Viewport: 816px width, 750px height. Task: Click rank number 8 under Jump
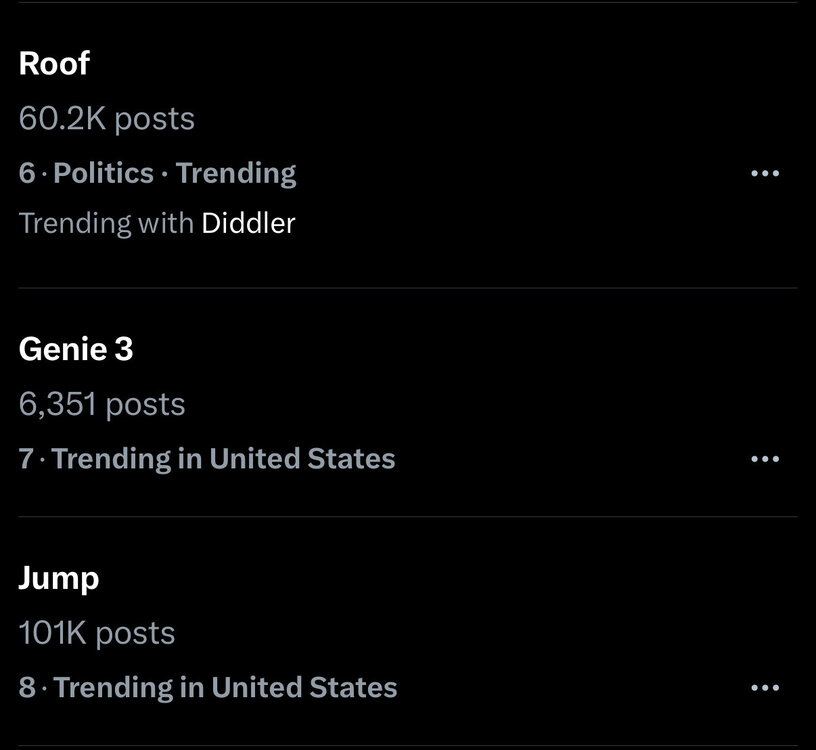pos(26,688)
